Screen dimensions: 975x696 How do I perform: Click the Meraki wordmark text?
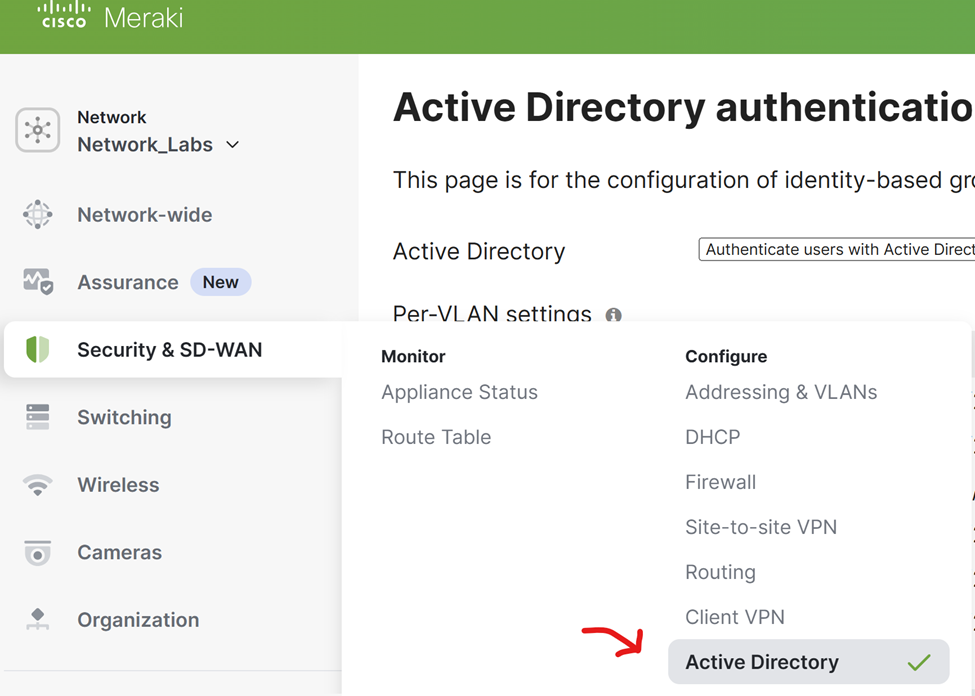[144, 17]
